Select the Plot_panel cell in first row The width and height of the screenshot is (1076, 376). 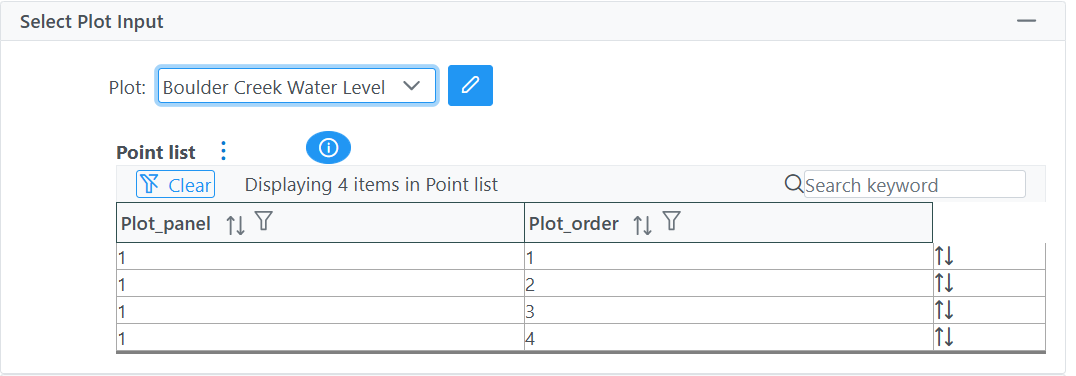click(x=320, y=257)
